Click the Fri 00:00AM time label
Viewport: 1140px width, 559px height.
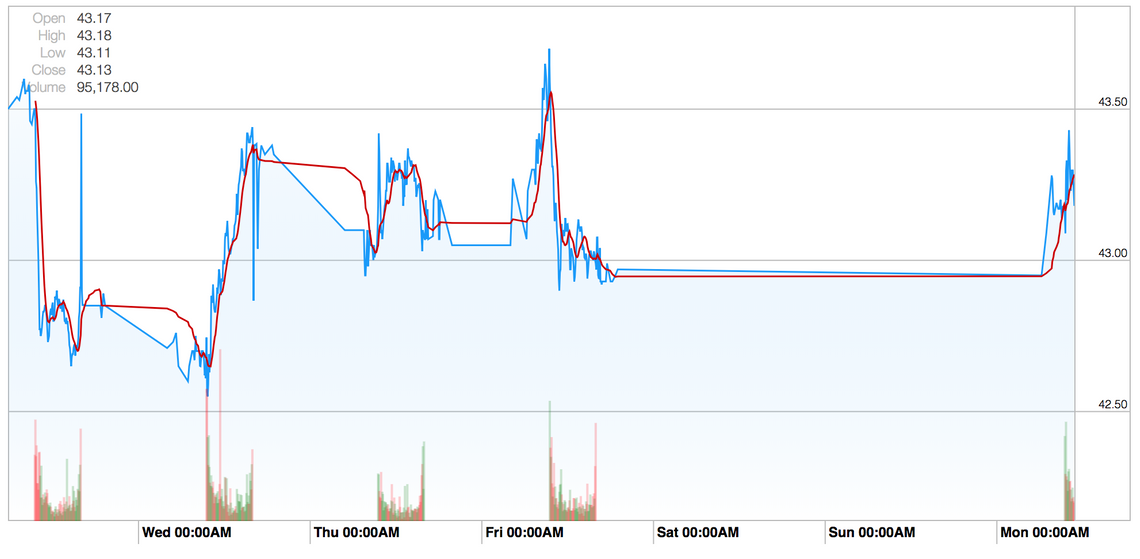pyautogui.click(x=527, y=533)
